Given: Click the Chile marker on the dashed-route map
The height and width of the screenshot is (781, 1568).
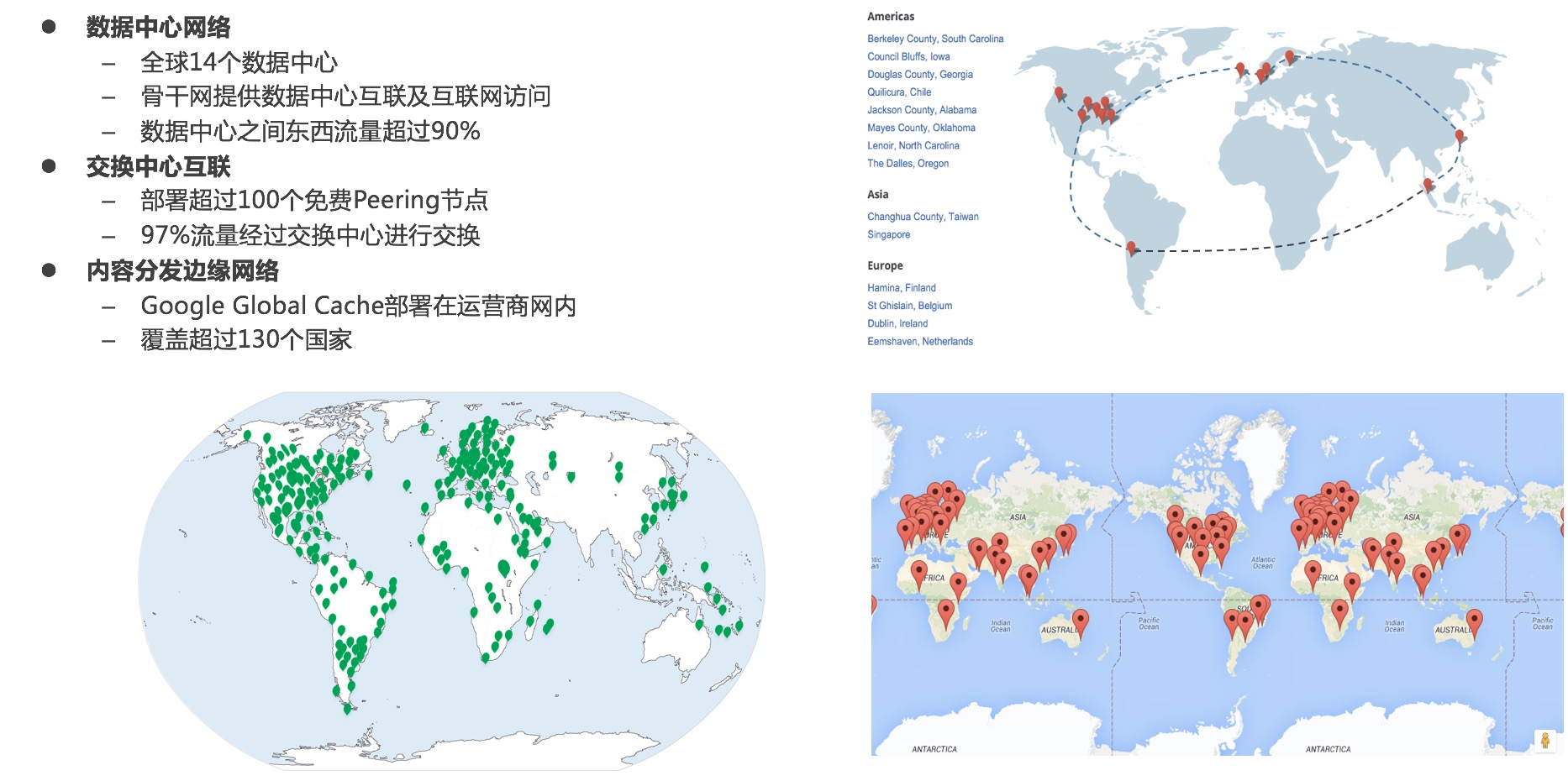Looking at the screenshot, I should [x=1131, y=248].
